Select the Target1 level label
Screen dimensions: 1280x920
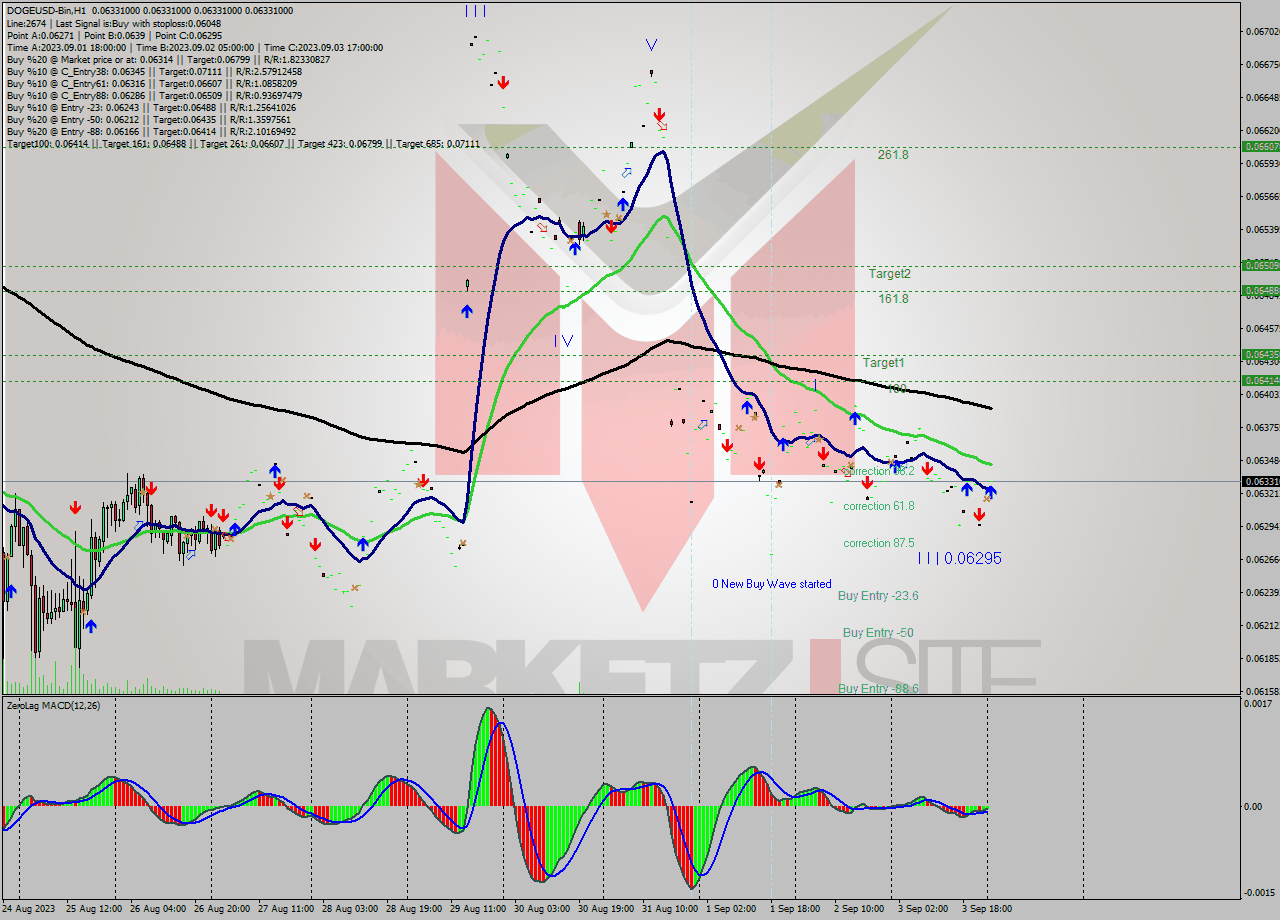884,363
